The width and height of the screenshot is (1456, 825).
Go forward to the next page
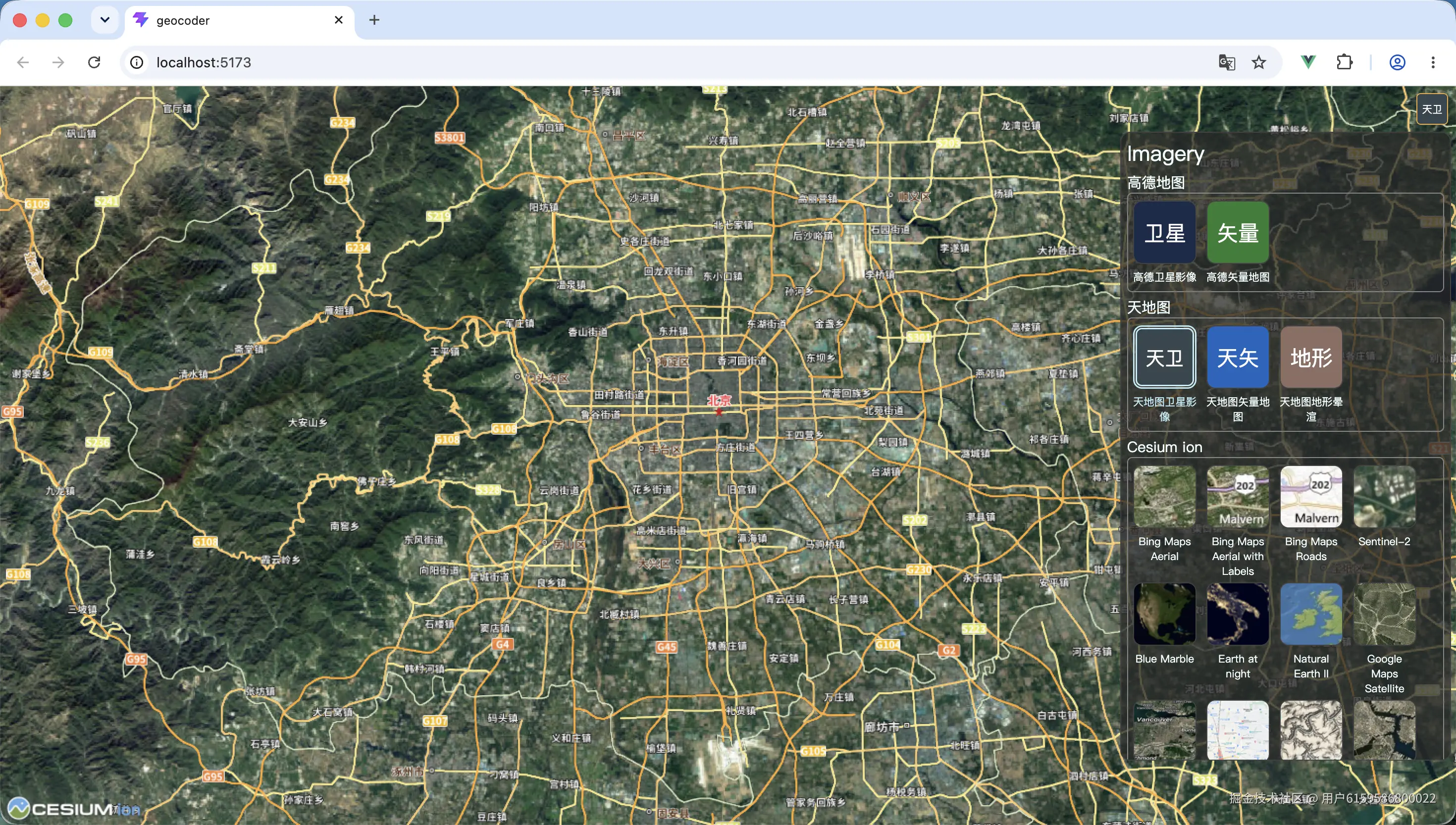(x=58, y=62)
